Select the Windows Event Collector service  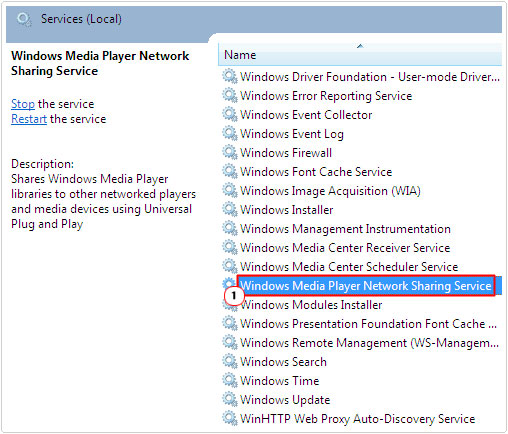click(306, 115)
